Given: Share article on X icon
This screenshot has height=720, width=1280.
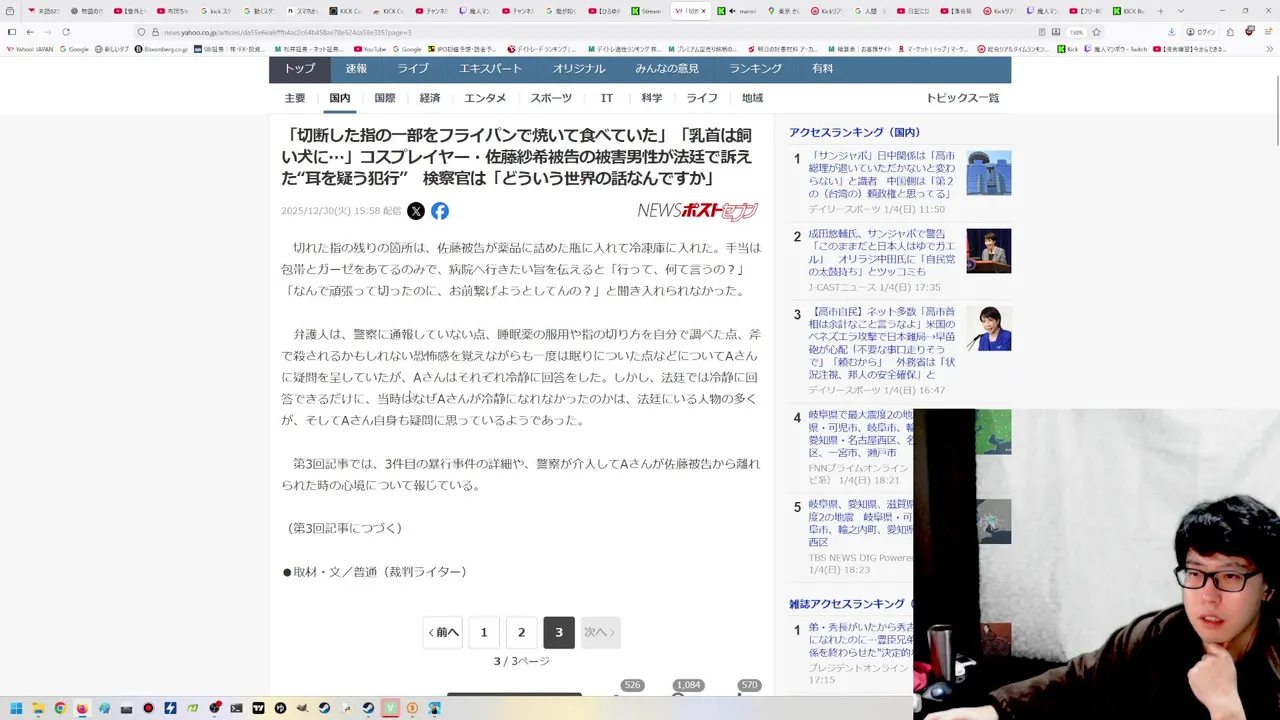Looking at the screenshot, I should 416,211.
